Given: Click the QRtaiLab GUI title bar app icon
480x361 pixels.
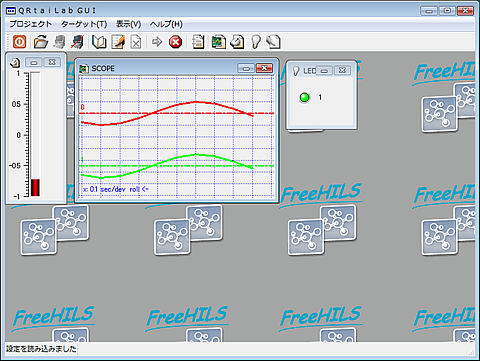Looking at the screenshot, I should 11,11.
